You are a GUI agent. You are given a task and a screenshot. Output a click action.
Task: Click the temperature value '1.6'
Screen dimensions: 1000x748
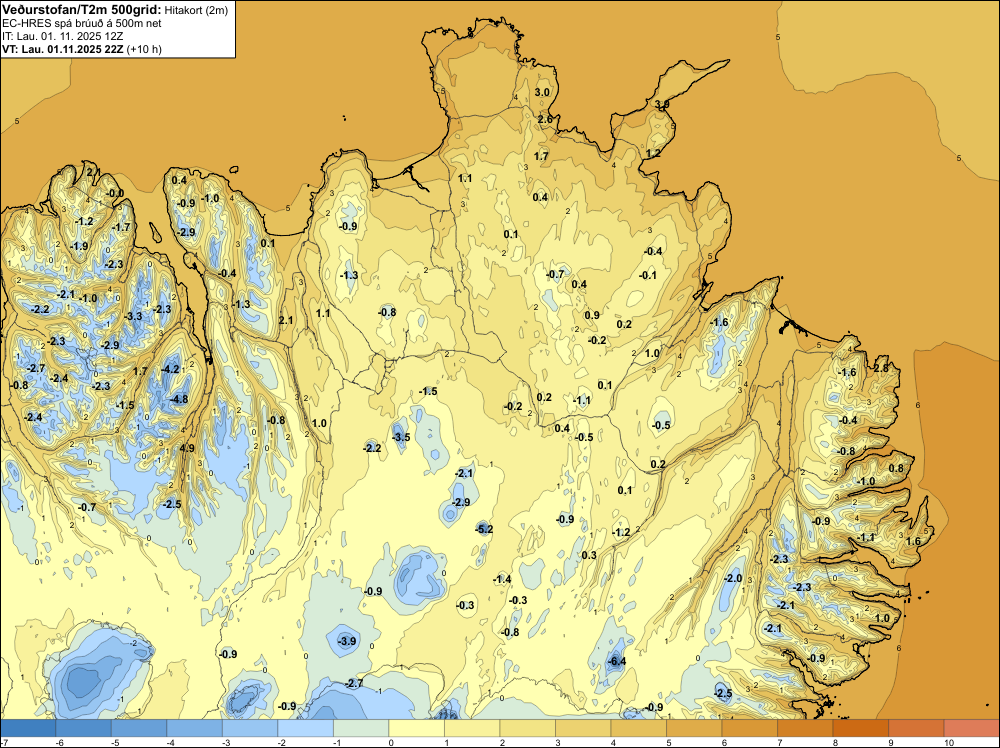(x=913, y=541)
